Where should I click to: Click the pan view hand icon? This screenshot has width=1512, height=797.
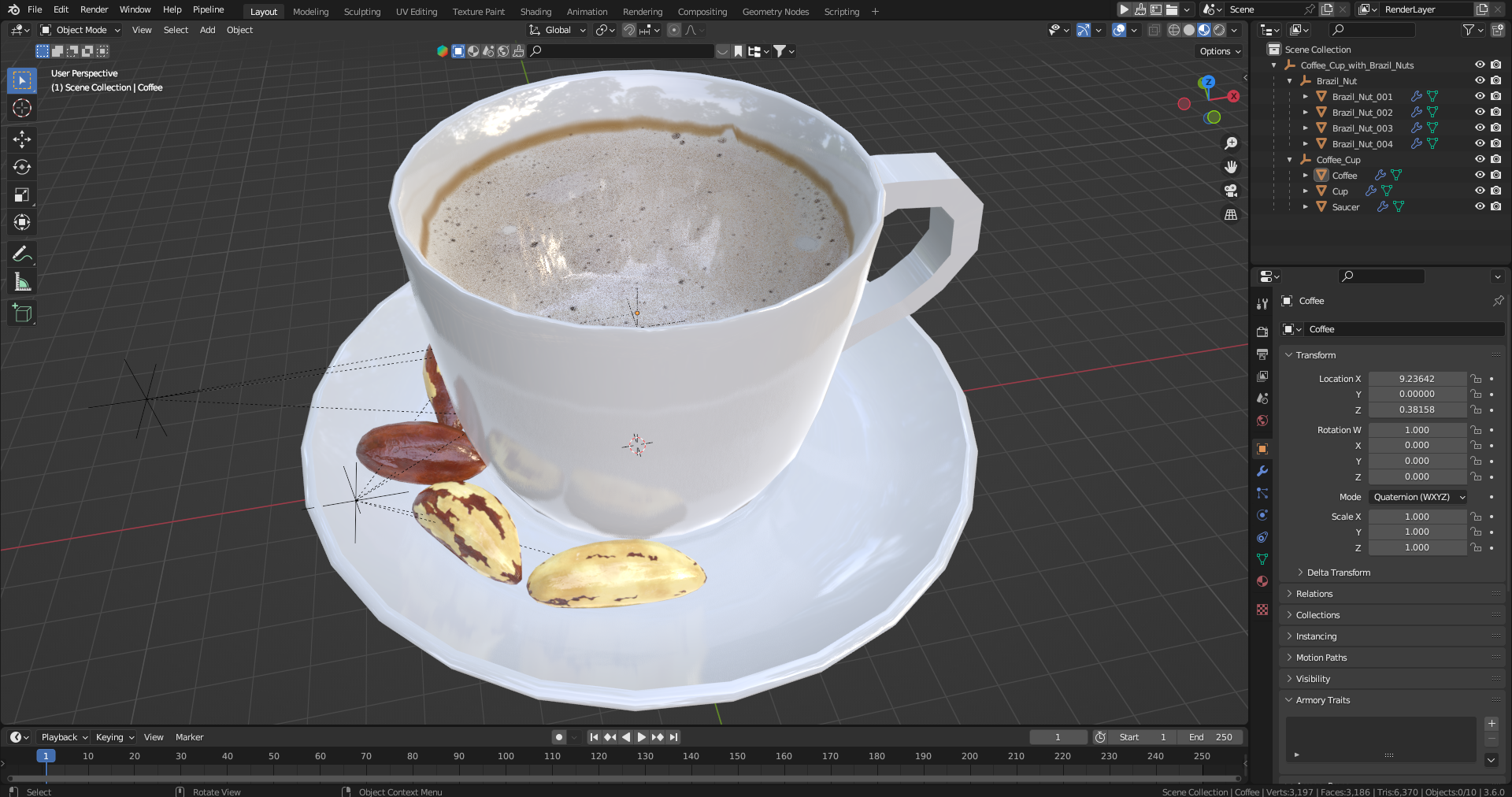(x=1231, y=167)
